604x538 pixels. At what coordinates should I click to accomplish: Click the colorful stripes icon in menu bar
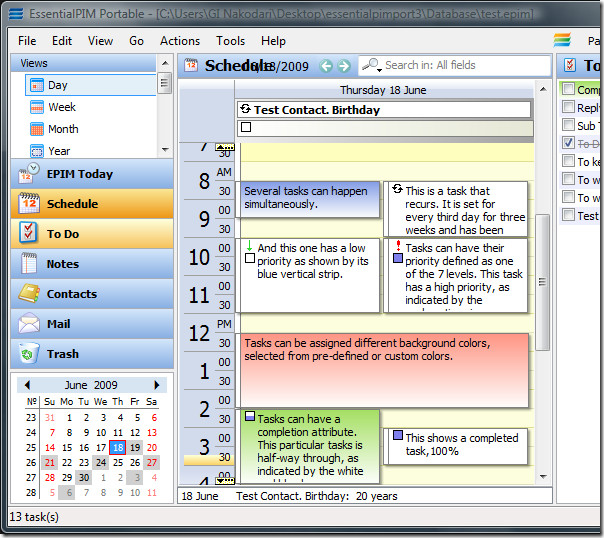(562, 40)
